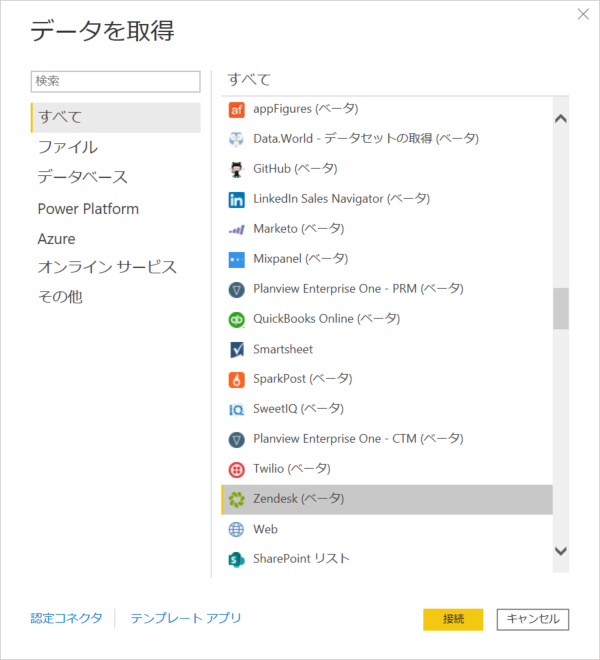Image resolution: width=600 pixels, height=660 pixels.
Task: Click the SharePoint list icon
Action: click(x=236, y=560)
